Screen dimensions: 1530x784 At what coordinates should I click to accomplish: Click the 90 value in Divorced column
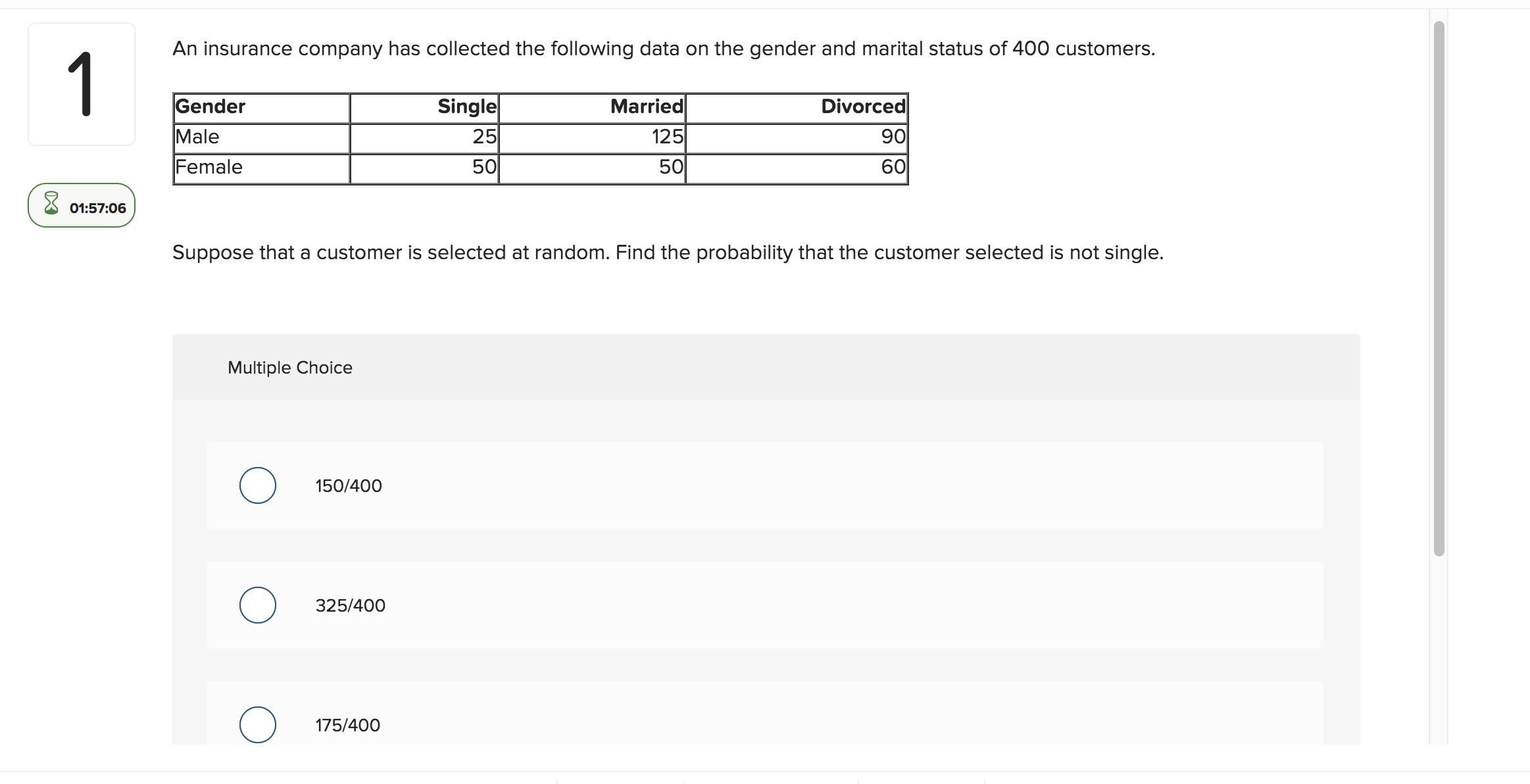(893, 137)
